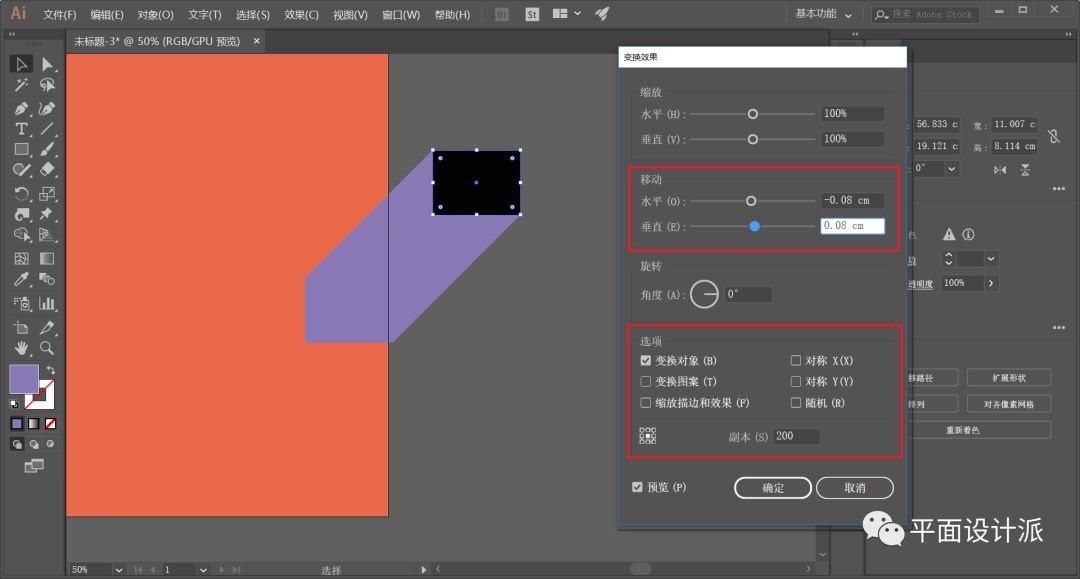Choose the Type tool

click(x=21, y=129)
